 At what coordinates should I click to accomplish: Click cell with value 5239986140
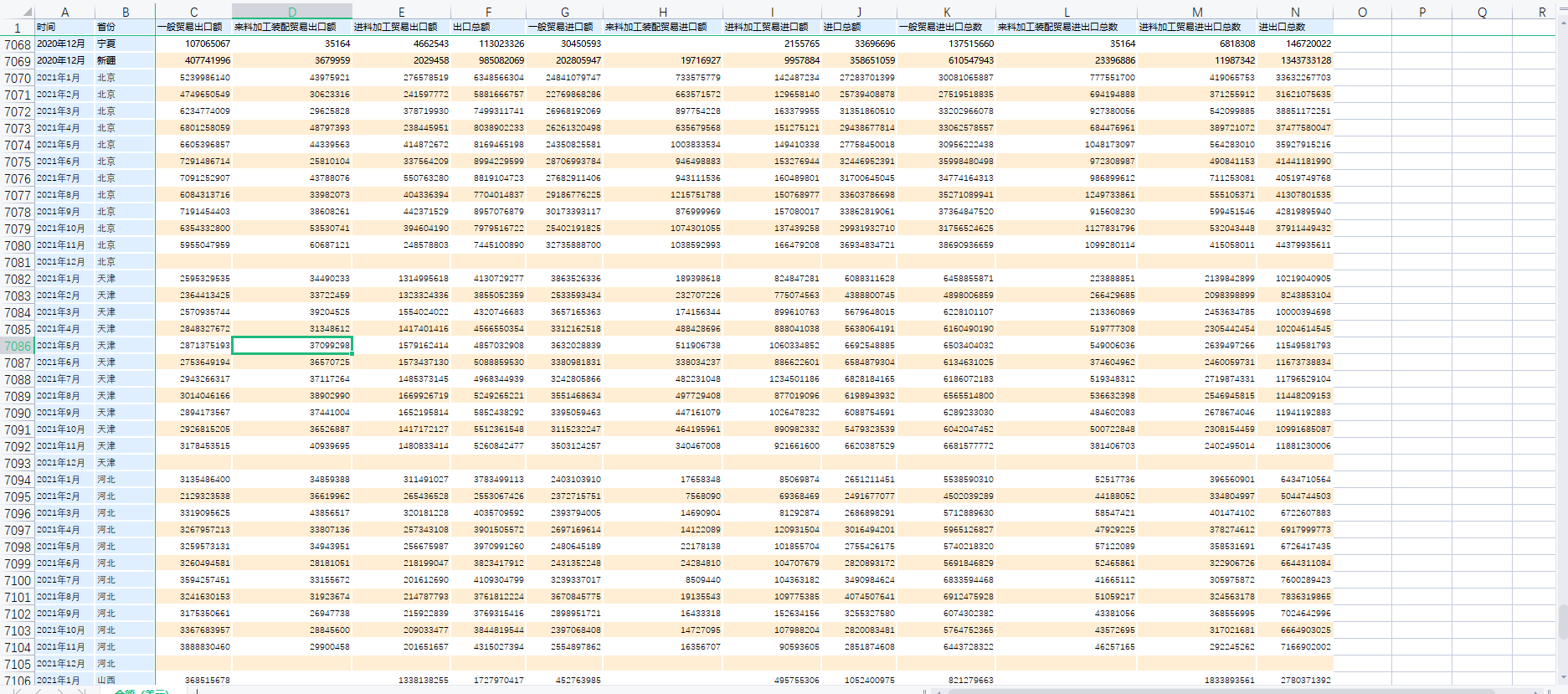pyautogui.click(x=193, y=77)
